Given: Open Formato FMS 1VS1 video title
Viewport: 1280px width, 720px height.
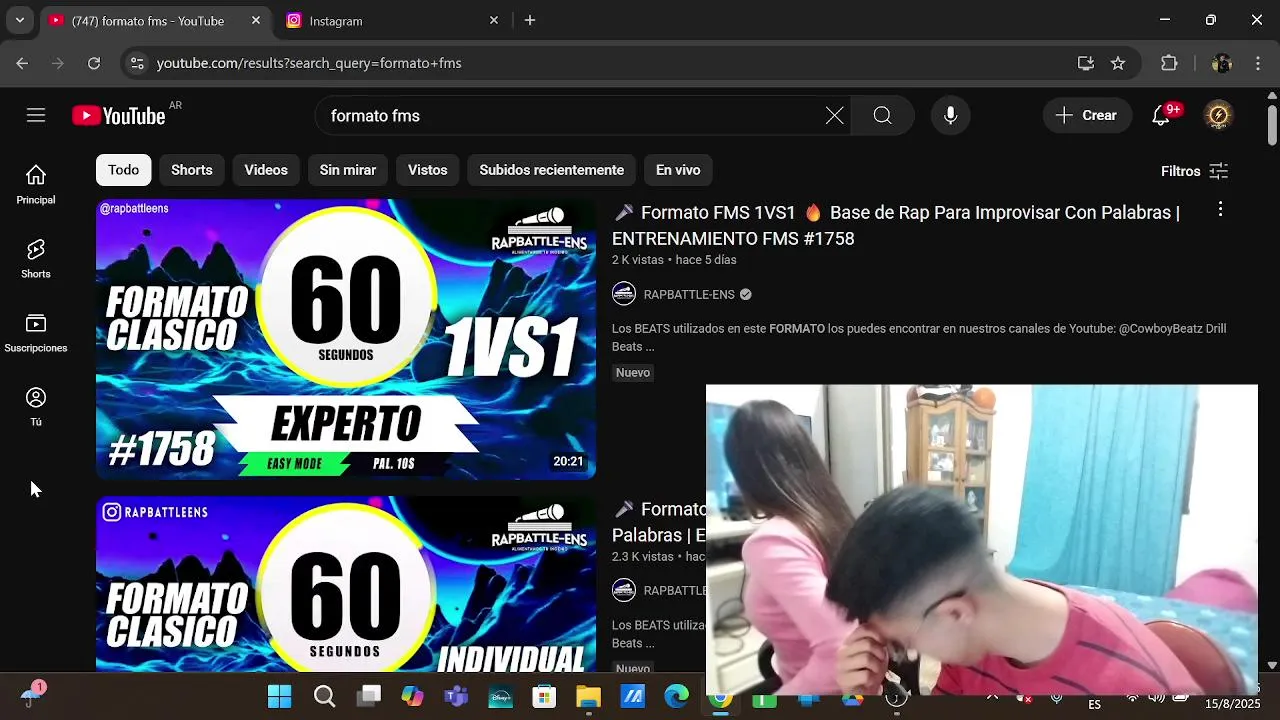Looking at the screenshot, I should (896, 226).
